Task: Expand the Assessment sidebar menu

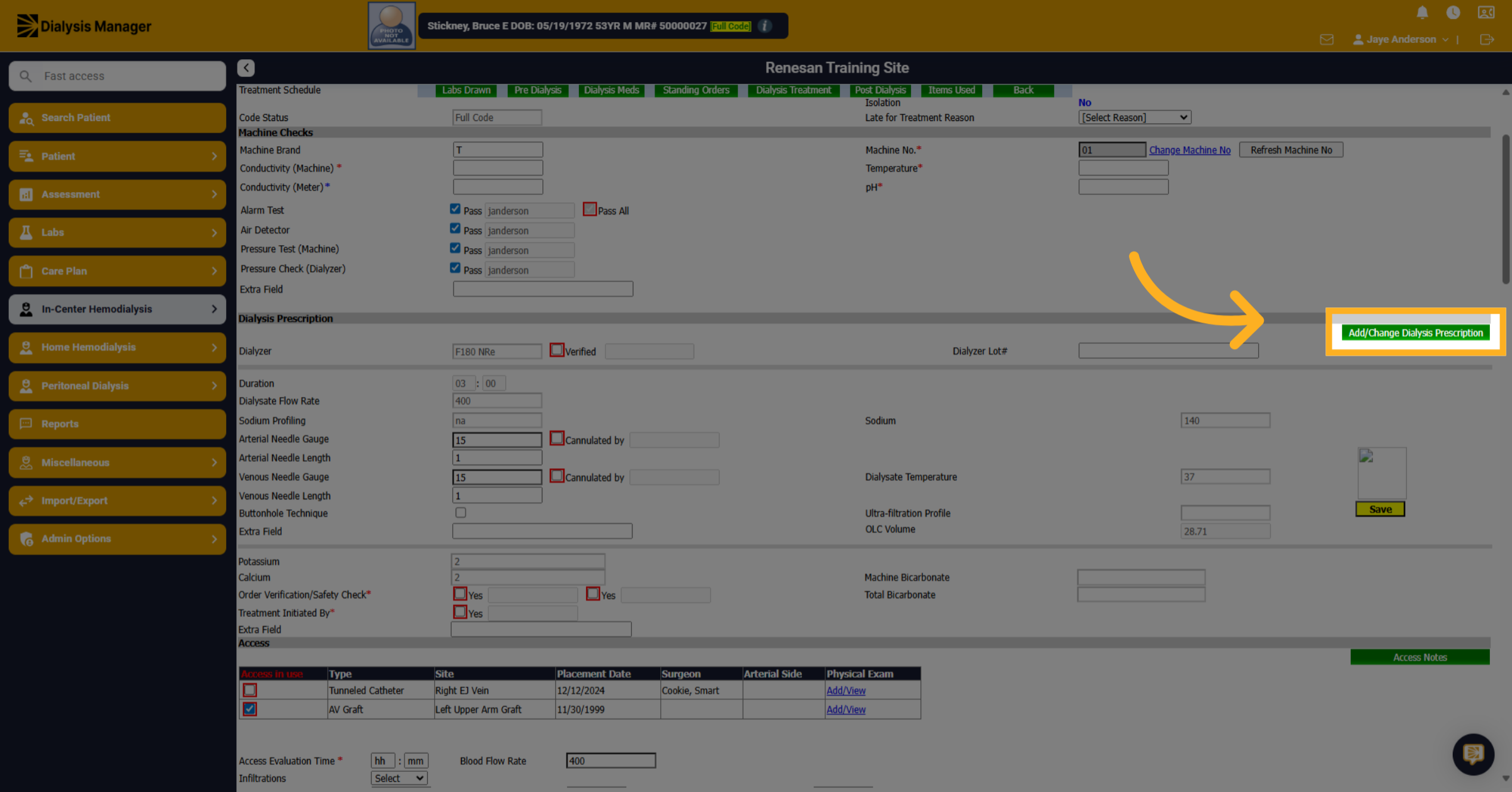Action: click(x=117, y=195)
